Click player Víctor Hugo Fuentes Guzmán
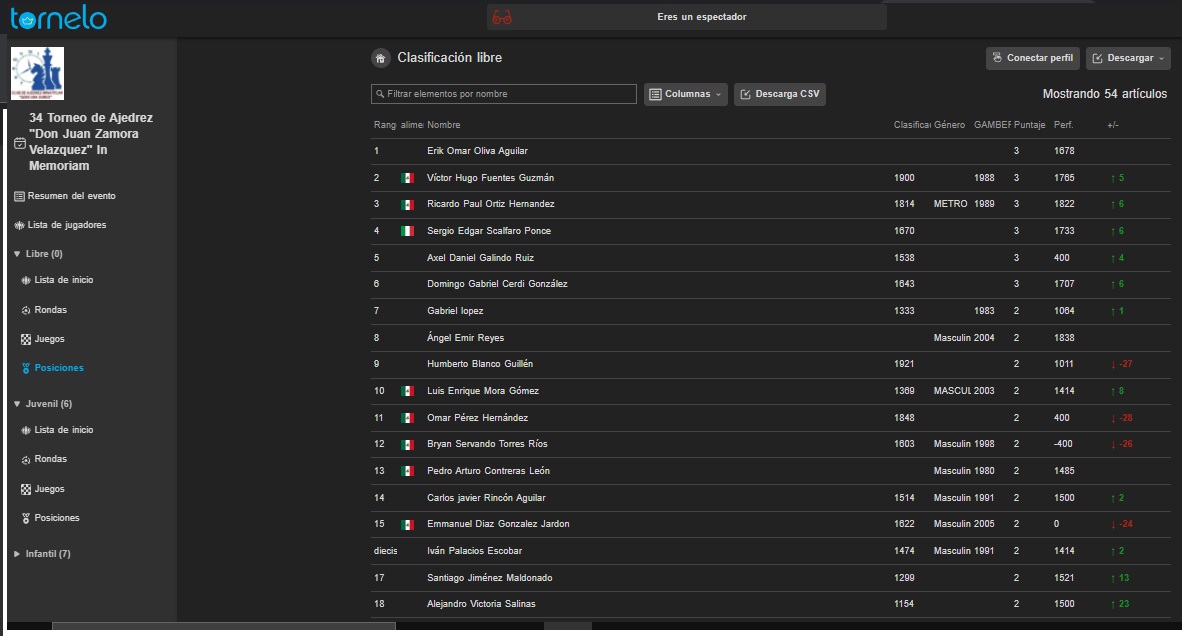The image size is (1182, 636). pos(490,178)
